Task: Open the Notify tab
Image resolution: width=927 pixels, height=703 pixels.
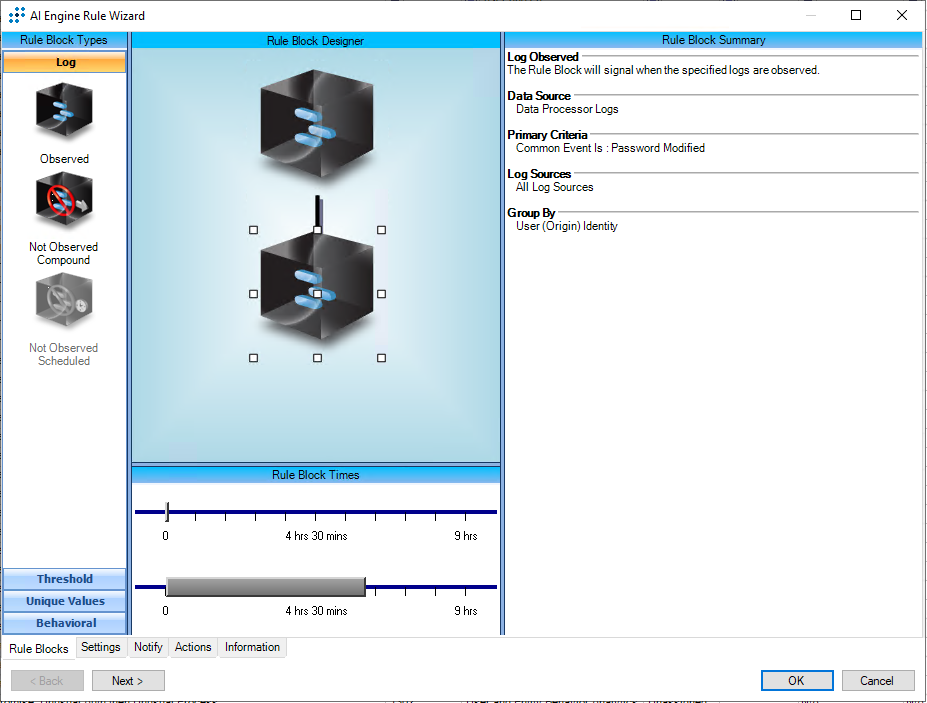Action: pos(148,647)
